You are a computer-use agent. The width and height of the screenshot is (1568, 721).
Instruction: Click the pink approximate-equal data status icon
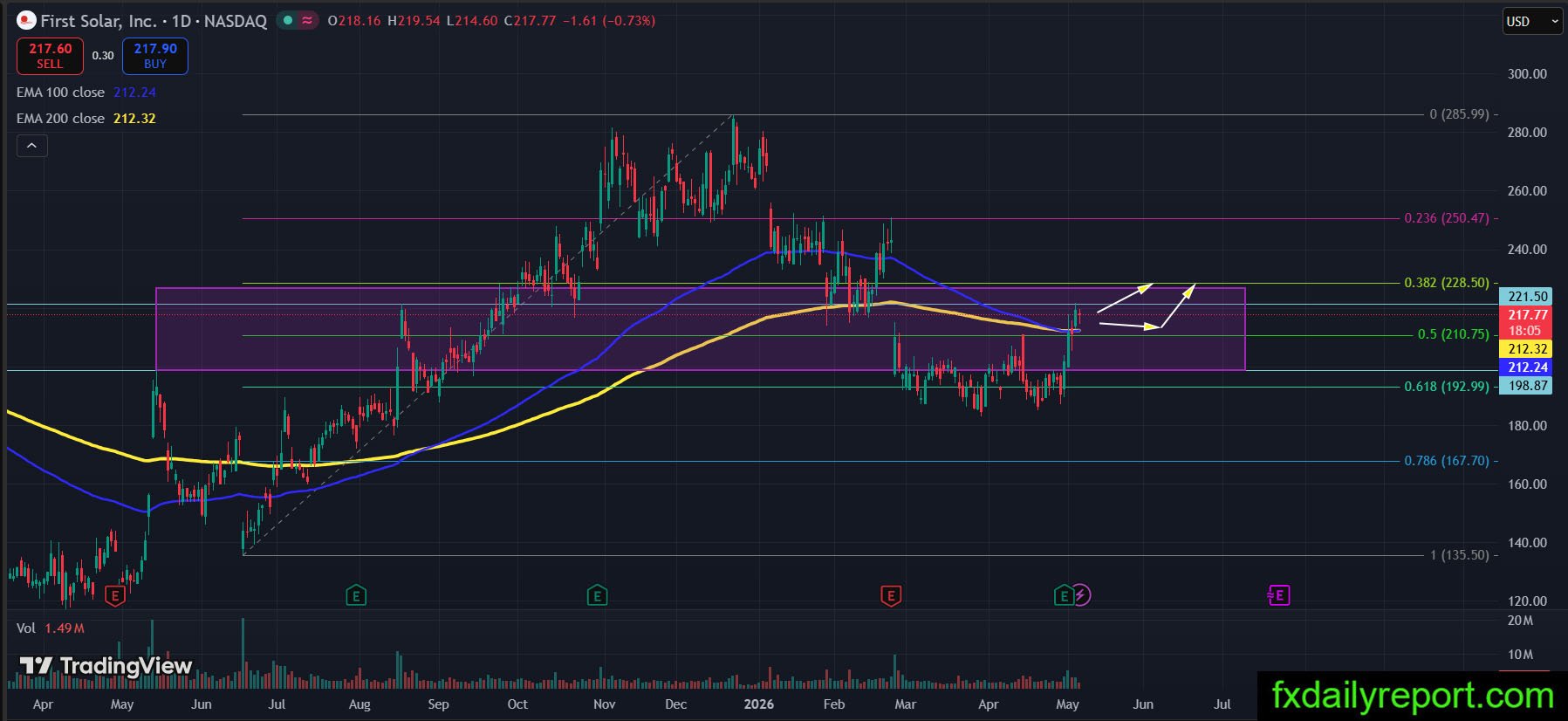tap(307, 20)
